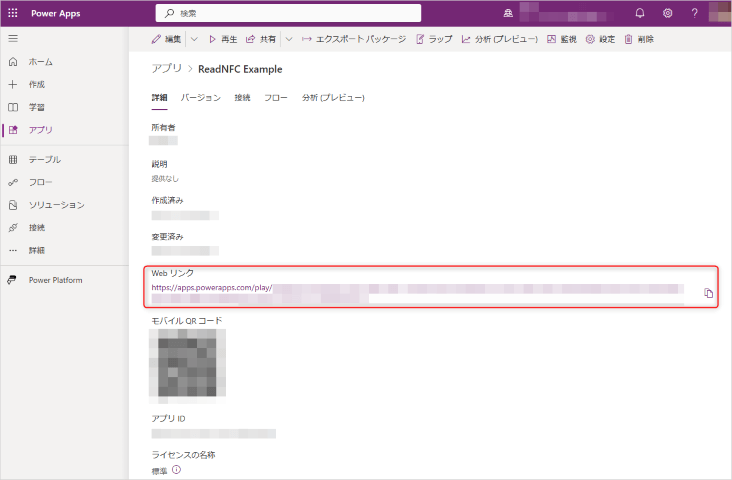Viewport: 732px width, 480px height.
Task: Click the アプリ breadcrumb link
Action: (x=167, y=69)
